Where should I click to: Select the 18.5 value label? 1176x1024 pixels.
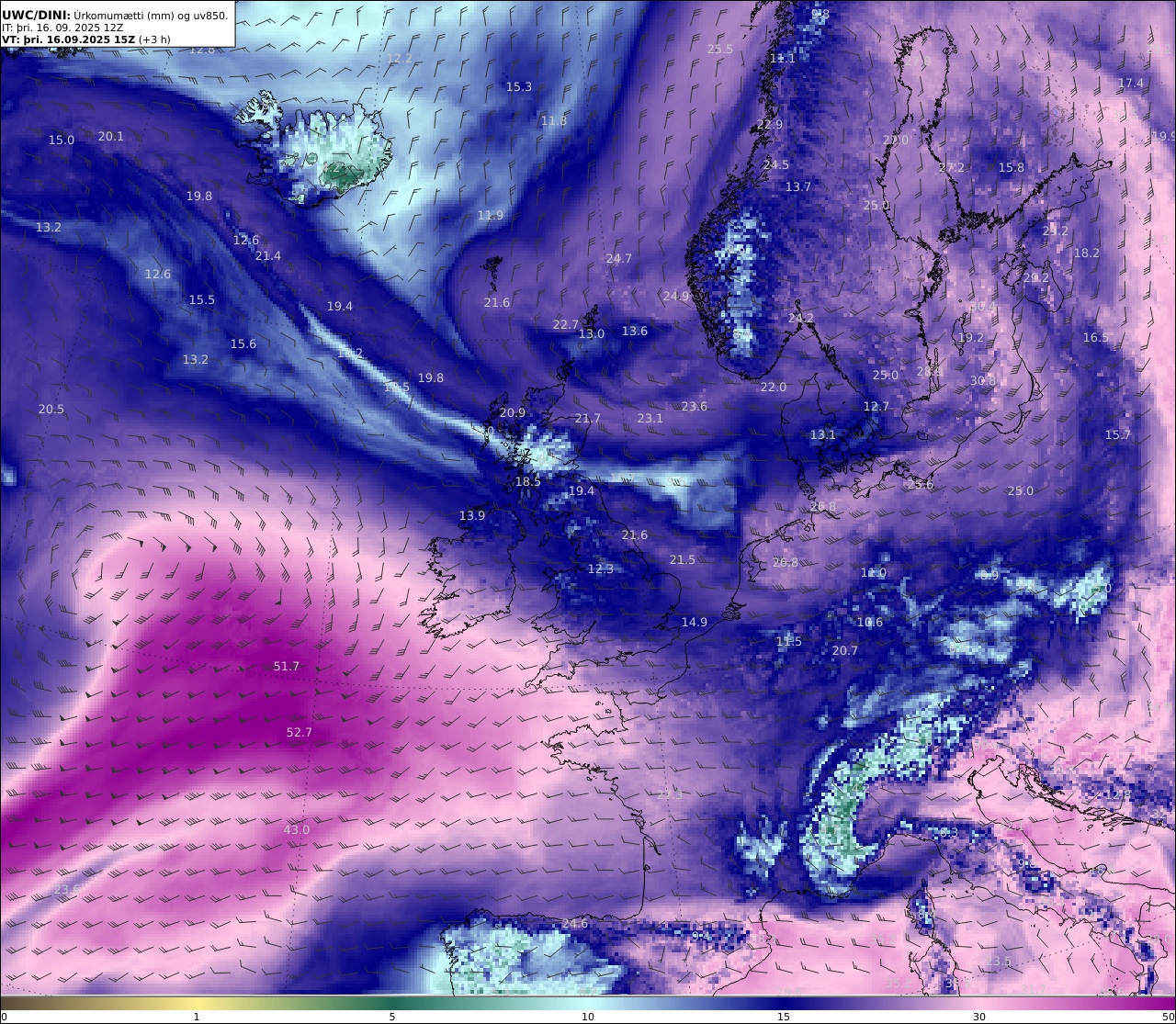coord(528,481)
